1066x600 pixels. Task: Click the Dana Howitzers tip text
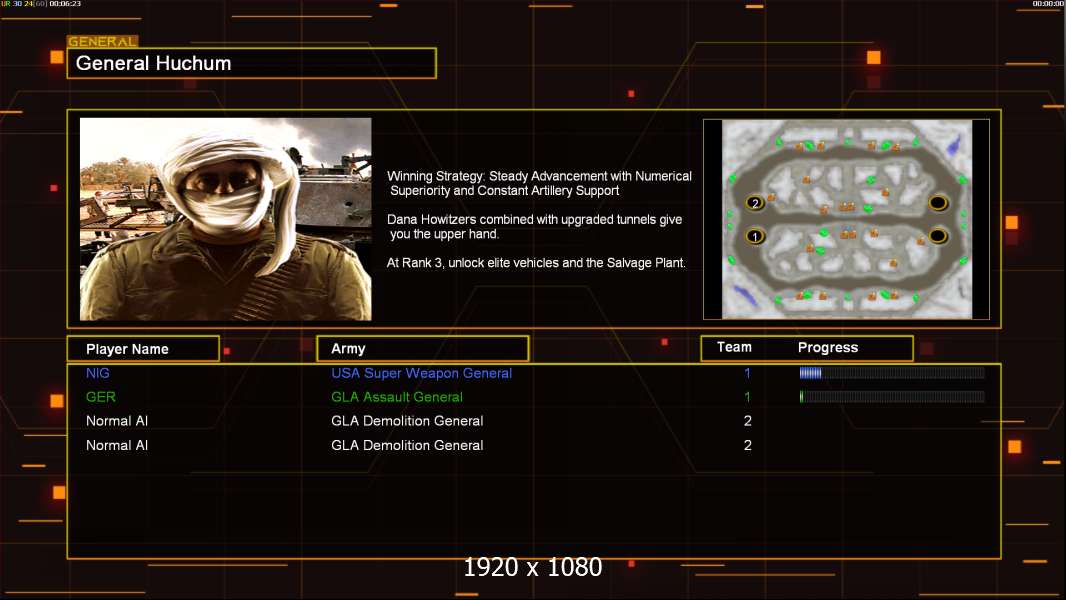tap(534, 226)
